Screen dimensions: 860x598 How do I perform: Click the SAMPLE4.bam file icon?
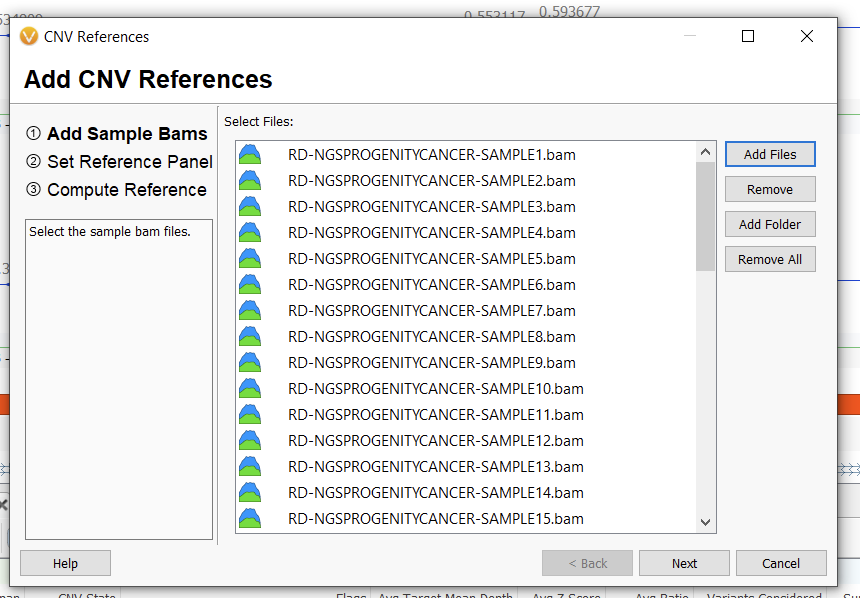249,232
